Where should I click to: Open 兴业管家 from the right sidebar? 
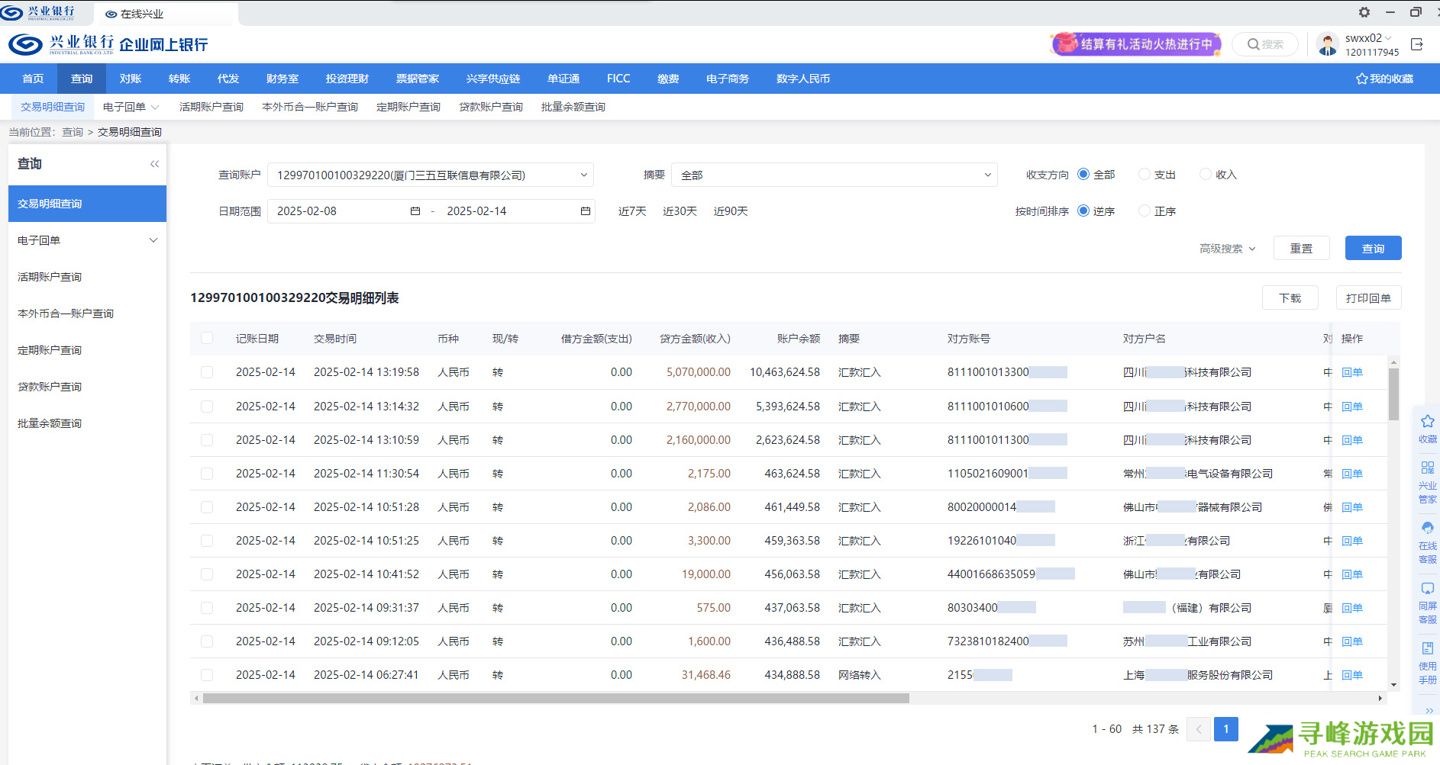(1427, 483)
